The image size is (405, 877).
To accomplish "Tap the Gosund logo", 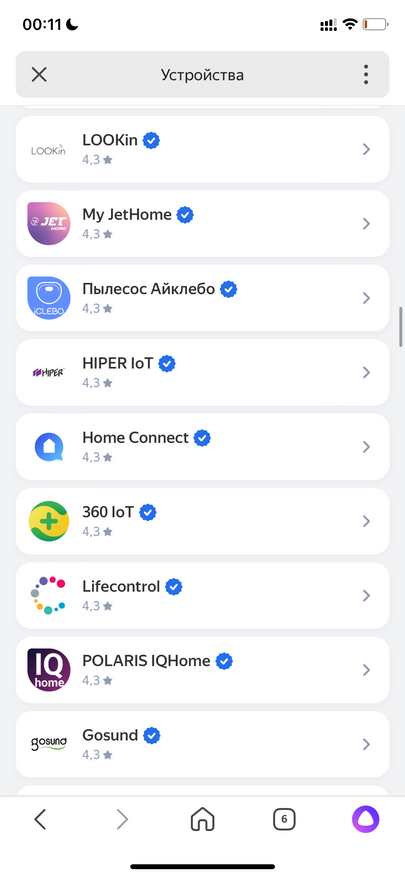I will pyautogui.click(x=49, y=744).
